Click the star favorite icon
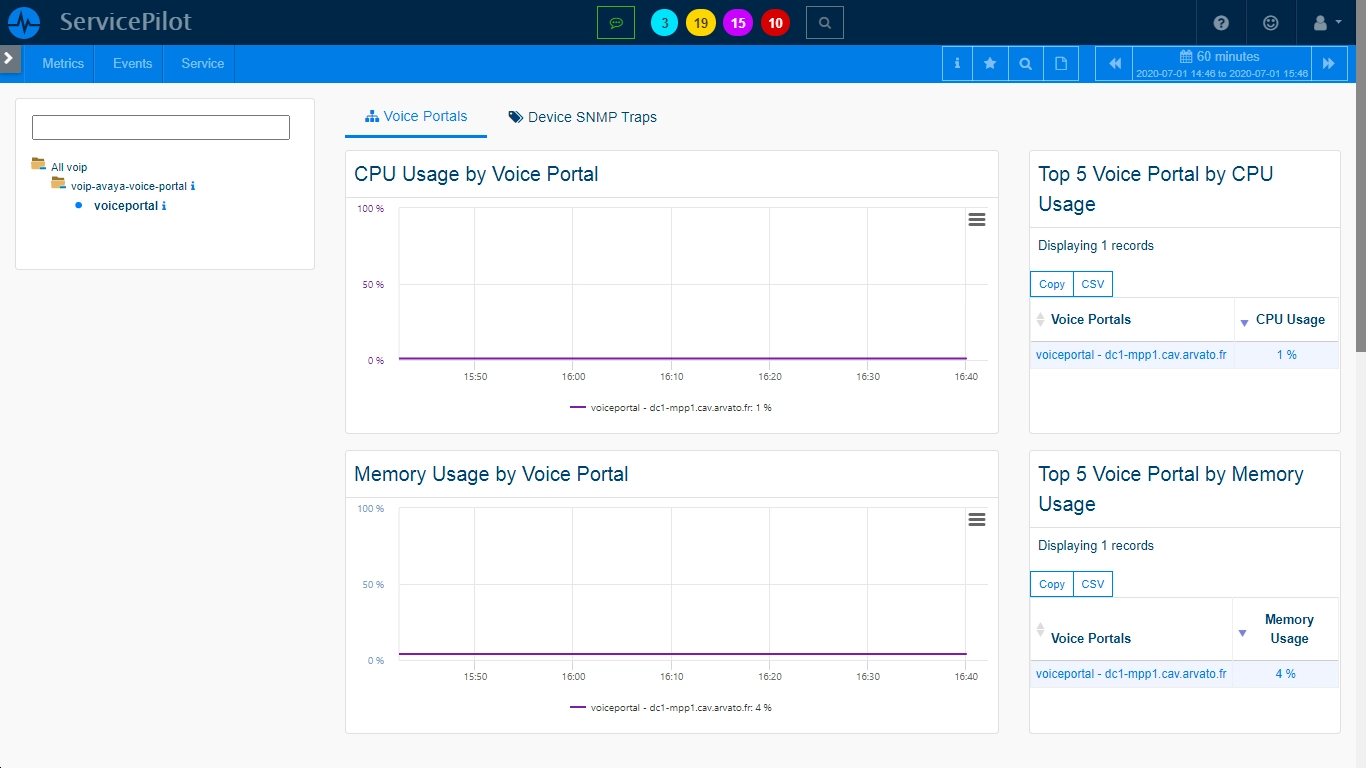The width and height of the screenshot is (1366, 768). [990, 63]
